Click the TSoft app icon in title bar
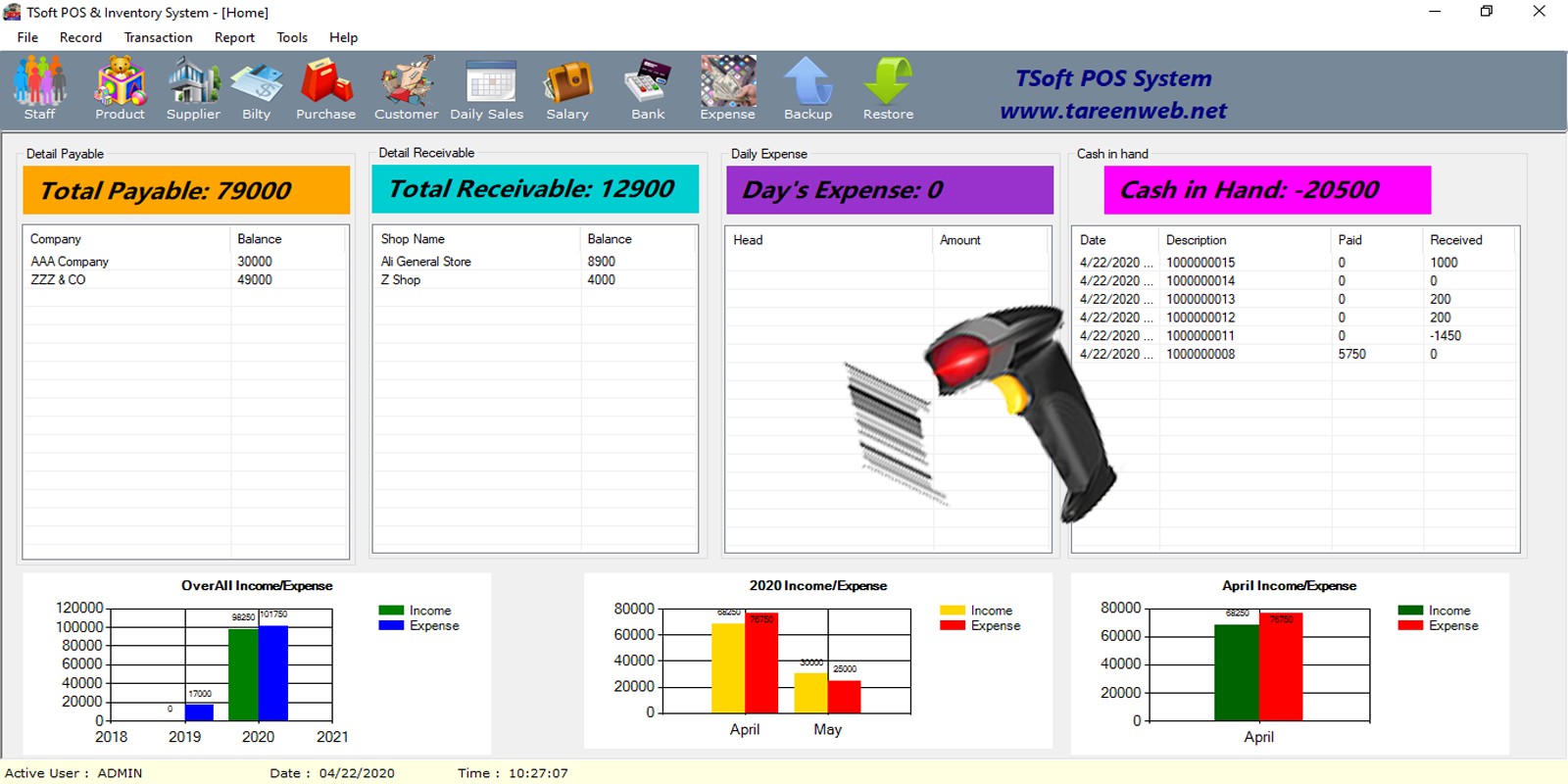Viewport: 1568px width, 784px height. coord(12,12)
